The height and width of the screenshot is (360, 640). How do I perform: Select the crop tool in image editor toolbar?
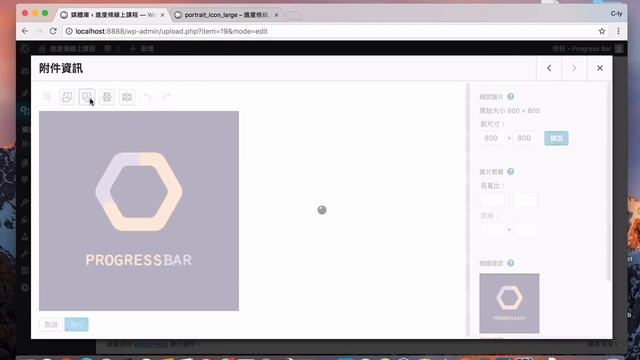point(47,97)
